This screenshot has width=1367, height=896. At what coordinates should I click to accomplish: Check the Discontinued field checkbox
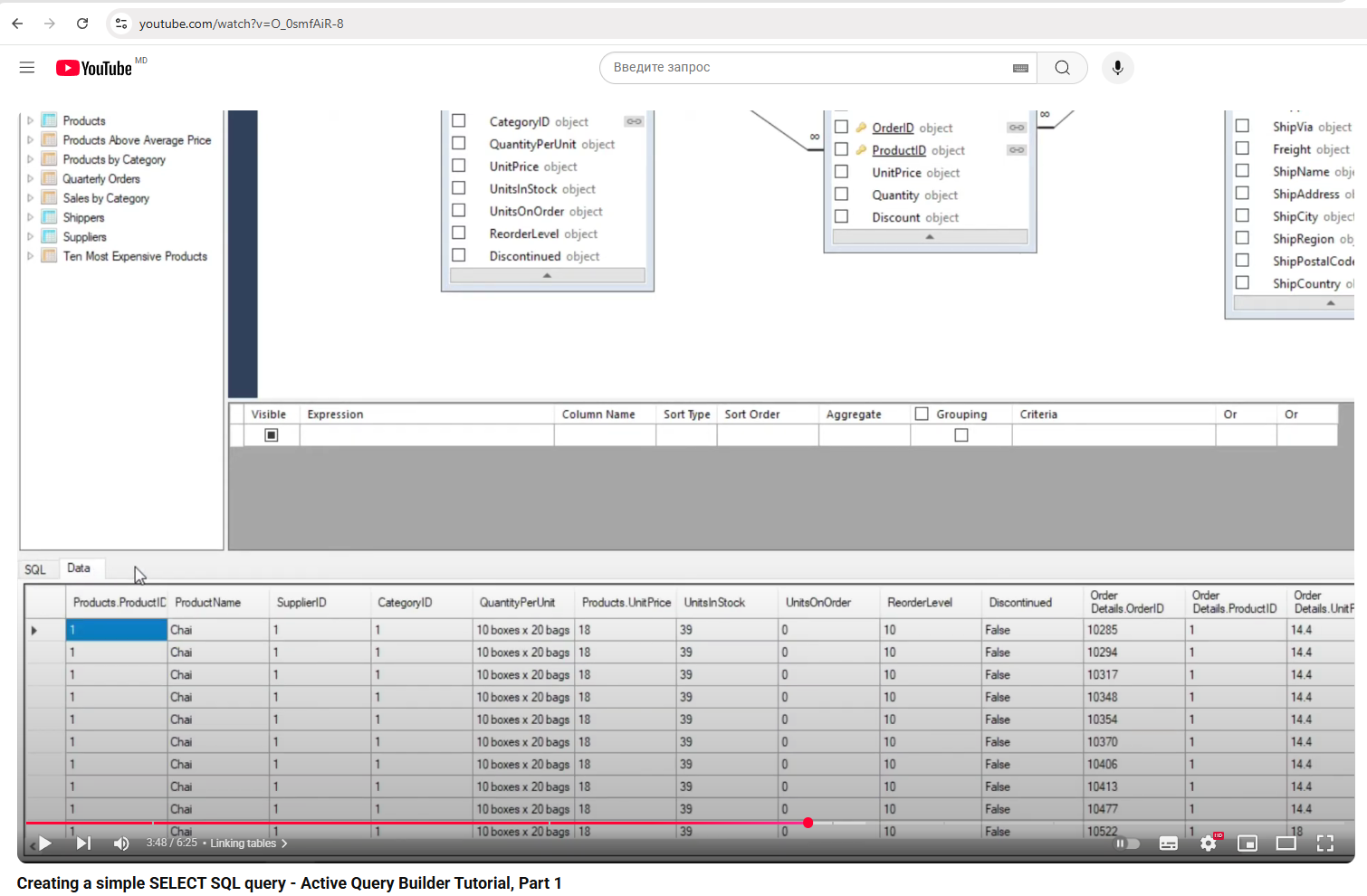(x=459, y=256)
